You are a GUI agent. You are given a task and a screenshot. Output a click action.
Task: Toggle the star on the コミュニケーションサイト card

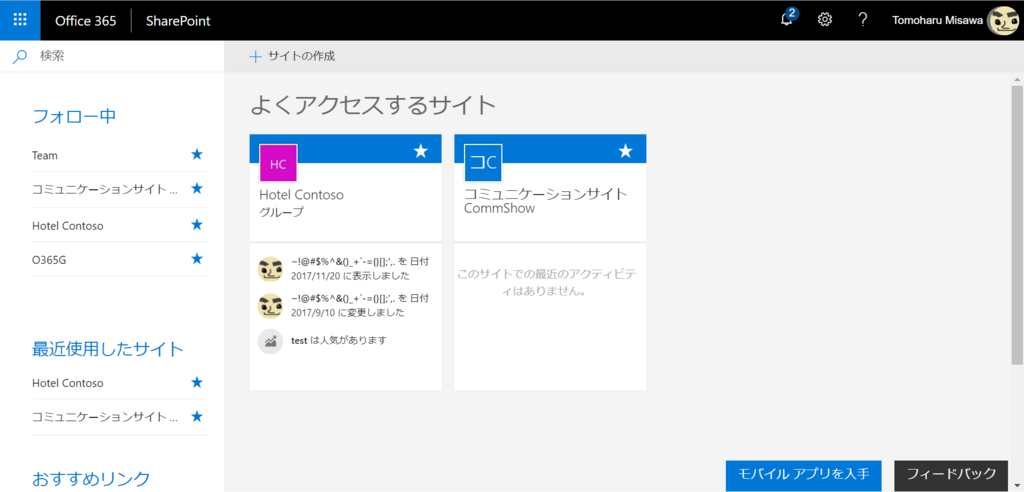626,152
